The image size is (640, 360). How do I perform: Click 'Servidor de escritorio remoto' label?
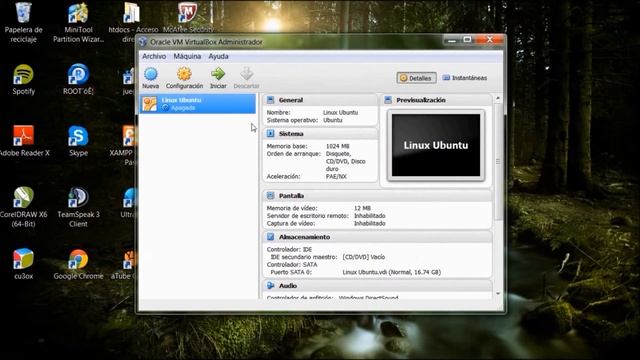[x=307, y=216]
